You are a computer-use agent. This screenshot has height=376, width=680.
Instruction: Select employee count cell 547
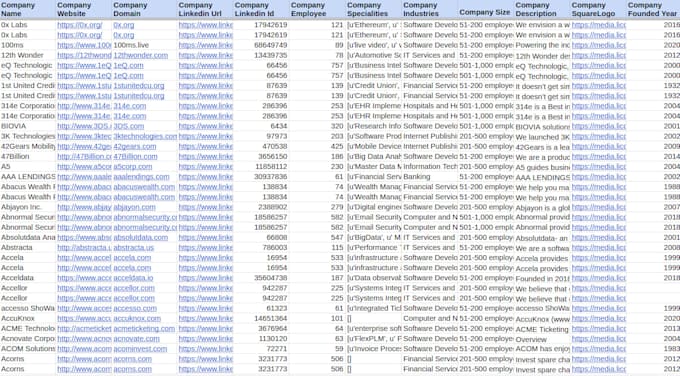(x=318, y=237)
